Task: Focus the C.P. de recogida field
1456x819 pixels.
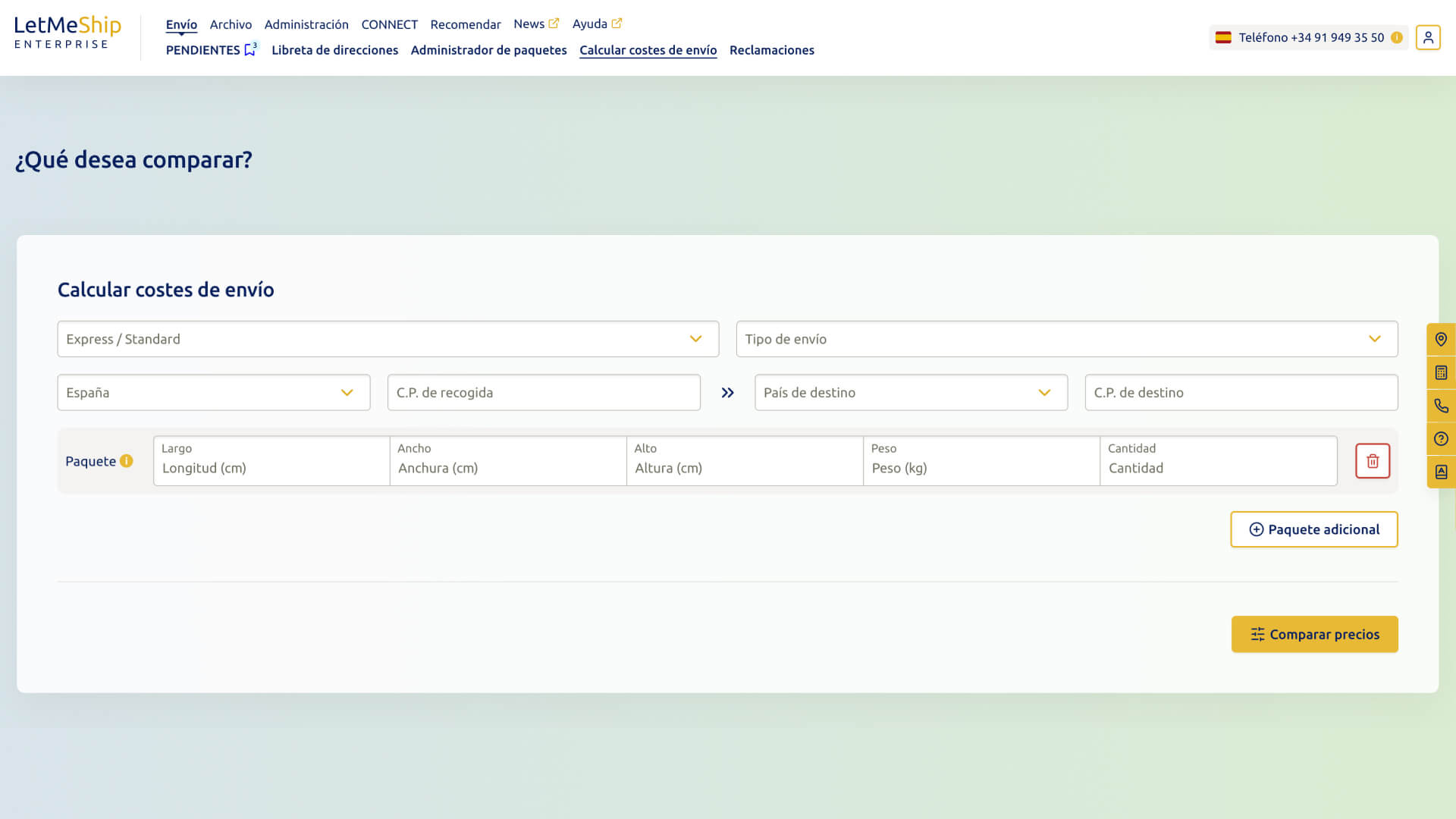Action: point(544,393)
